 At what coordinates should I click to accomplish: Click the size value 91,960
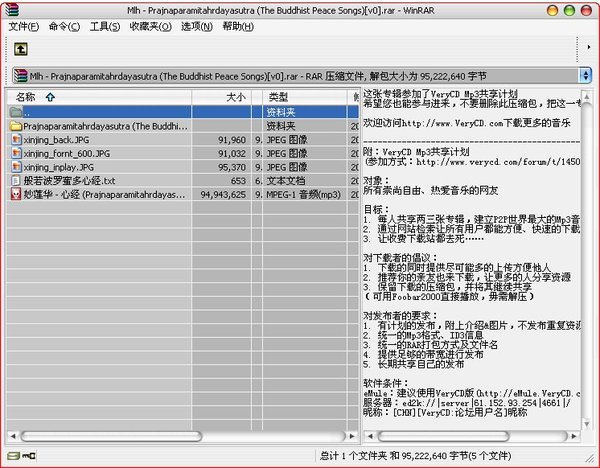point(232,140)
